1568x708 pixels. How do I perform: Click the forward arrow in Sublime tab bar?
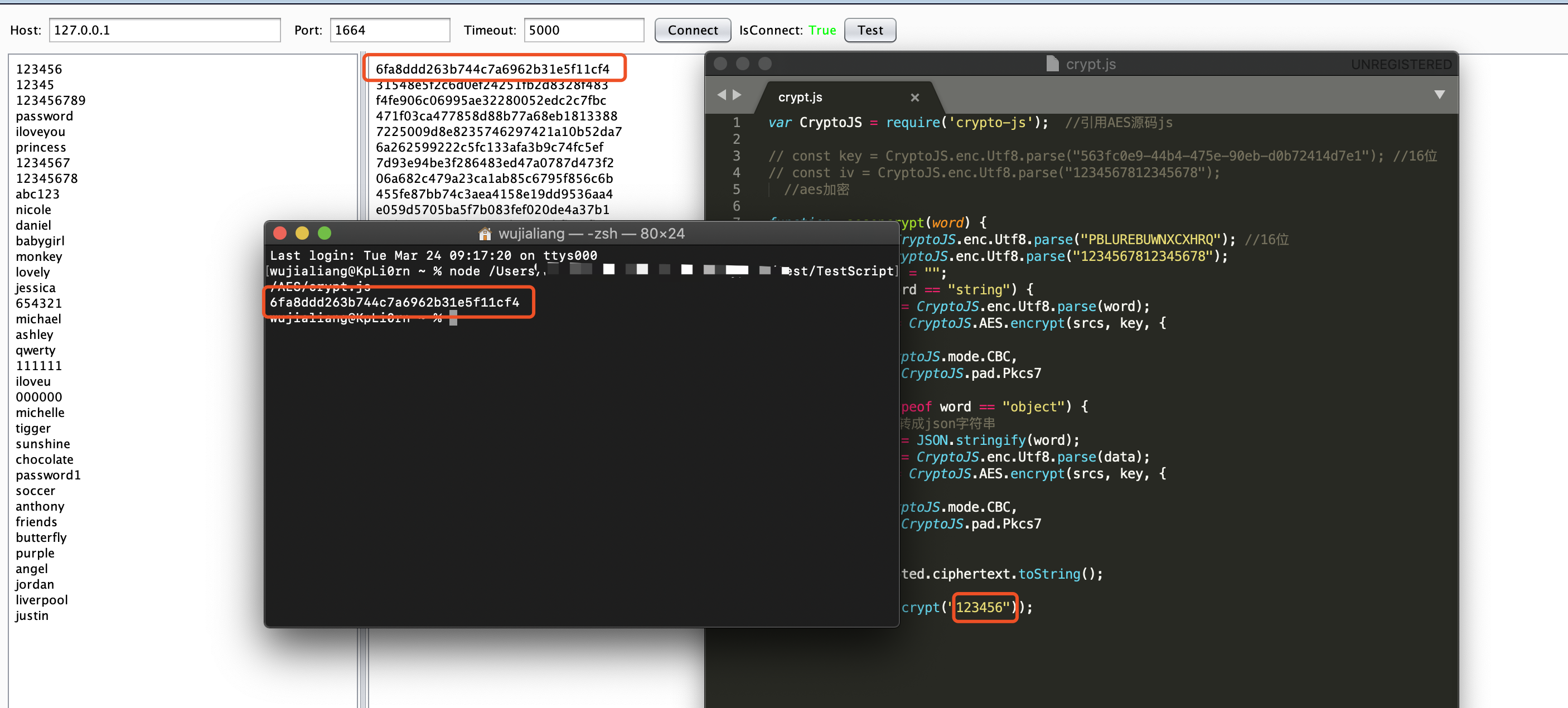click(737, 95)
